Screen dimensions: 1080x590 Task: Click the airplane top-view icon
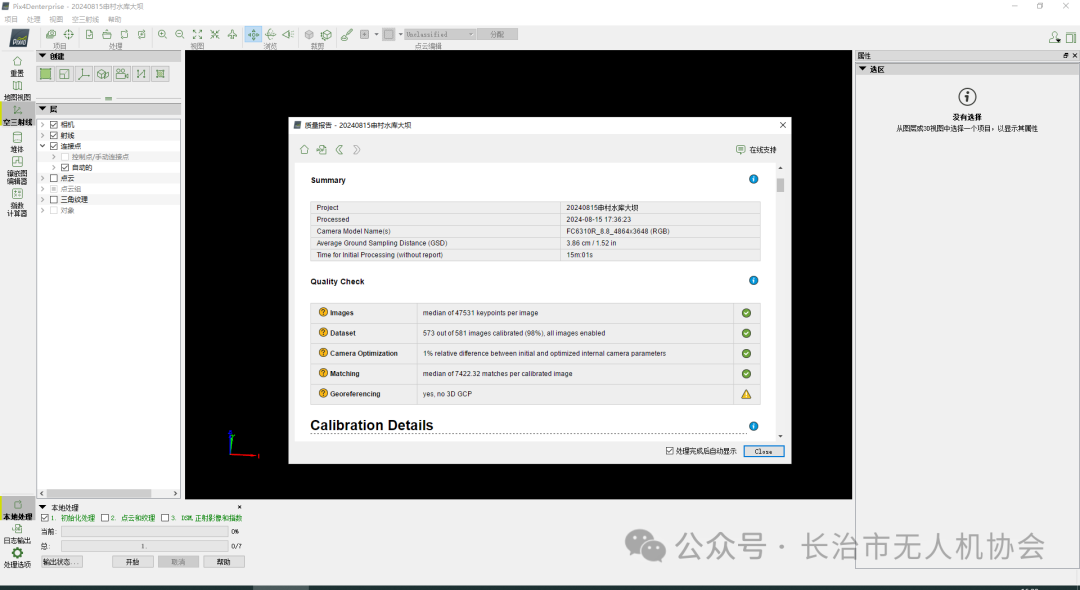(x=232, y=34)
